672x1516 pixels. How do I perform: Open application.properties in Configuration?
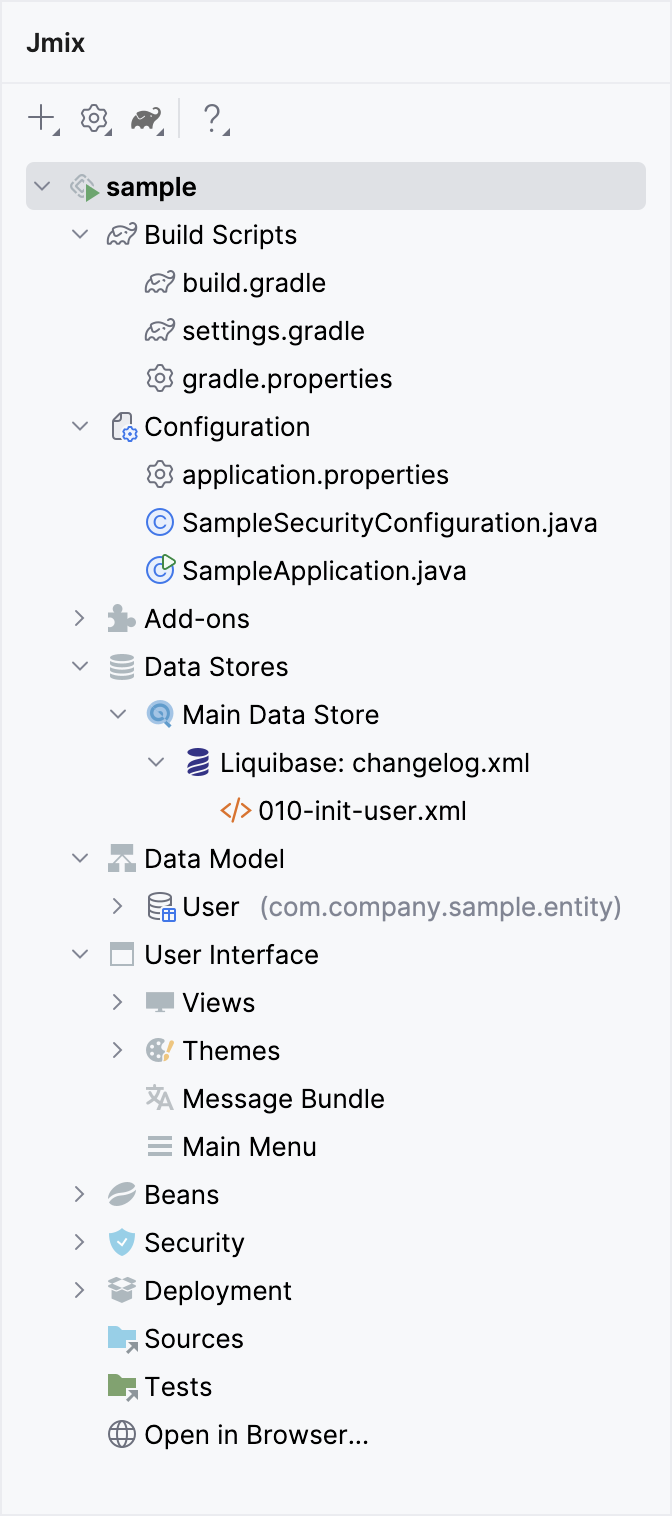click(x=315, y=475)
